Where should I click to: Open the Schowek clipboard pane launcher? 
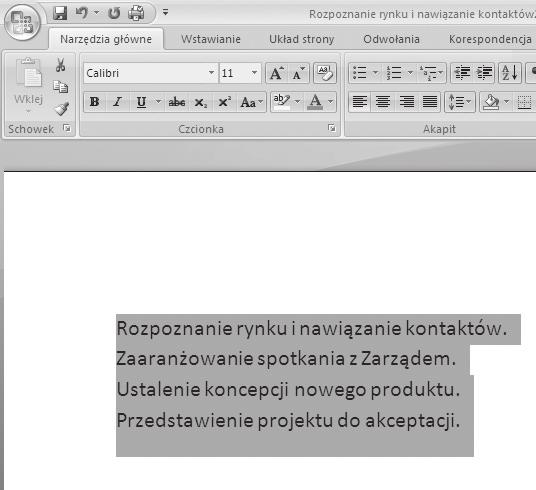click(67, 129)
